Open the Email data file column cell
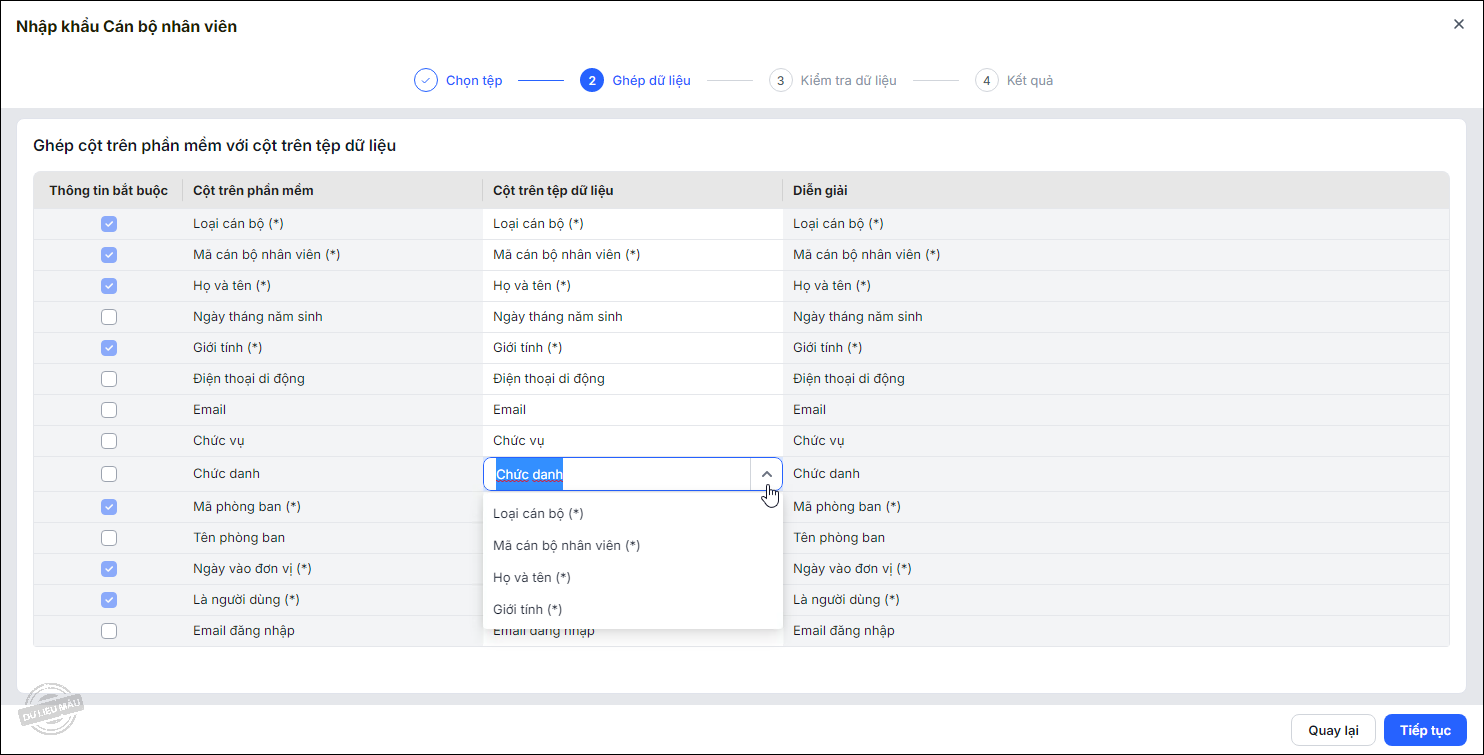The height and width of the screenshot is (755, 1484). click(632, 410)
